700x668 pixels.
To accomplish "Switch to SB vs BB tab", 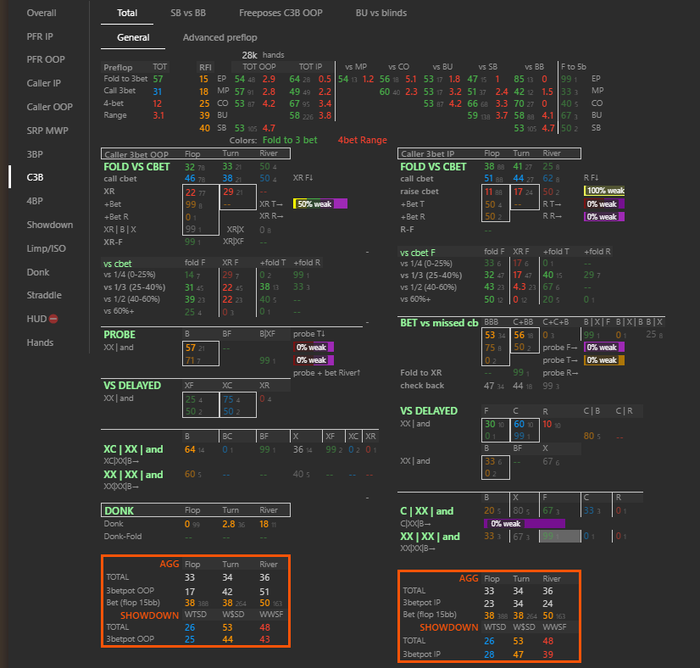I will click(188, 13).
